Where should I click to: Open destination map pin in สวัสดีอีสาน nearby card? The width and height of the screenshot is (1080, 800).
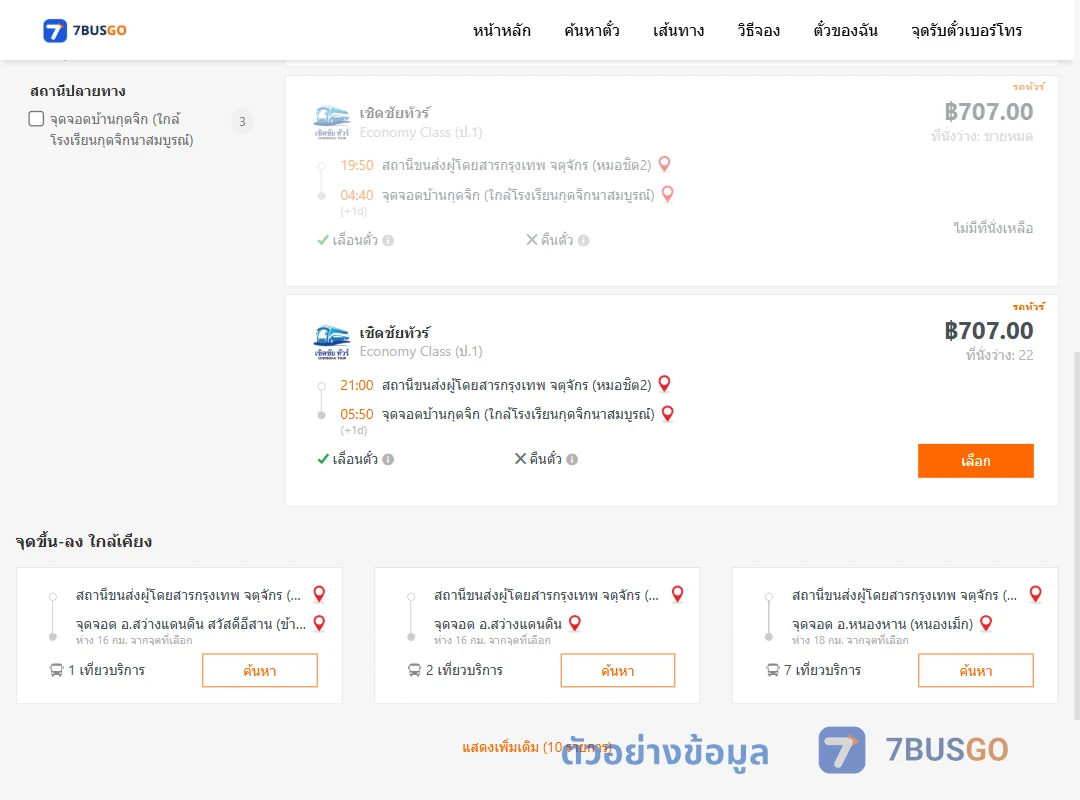click(320, 624)
